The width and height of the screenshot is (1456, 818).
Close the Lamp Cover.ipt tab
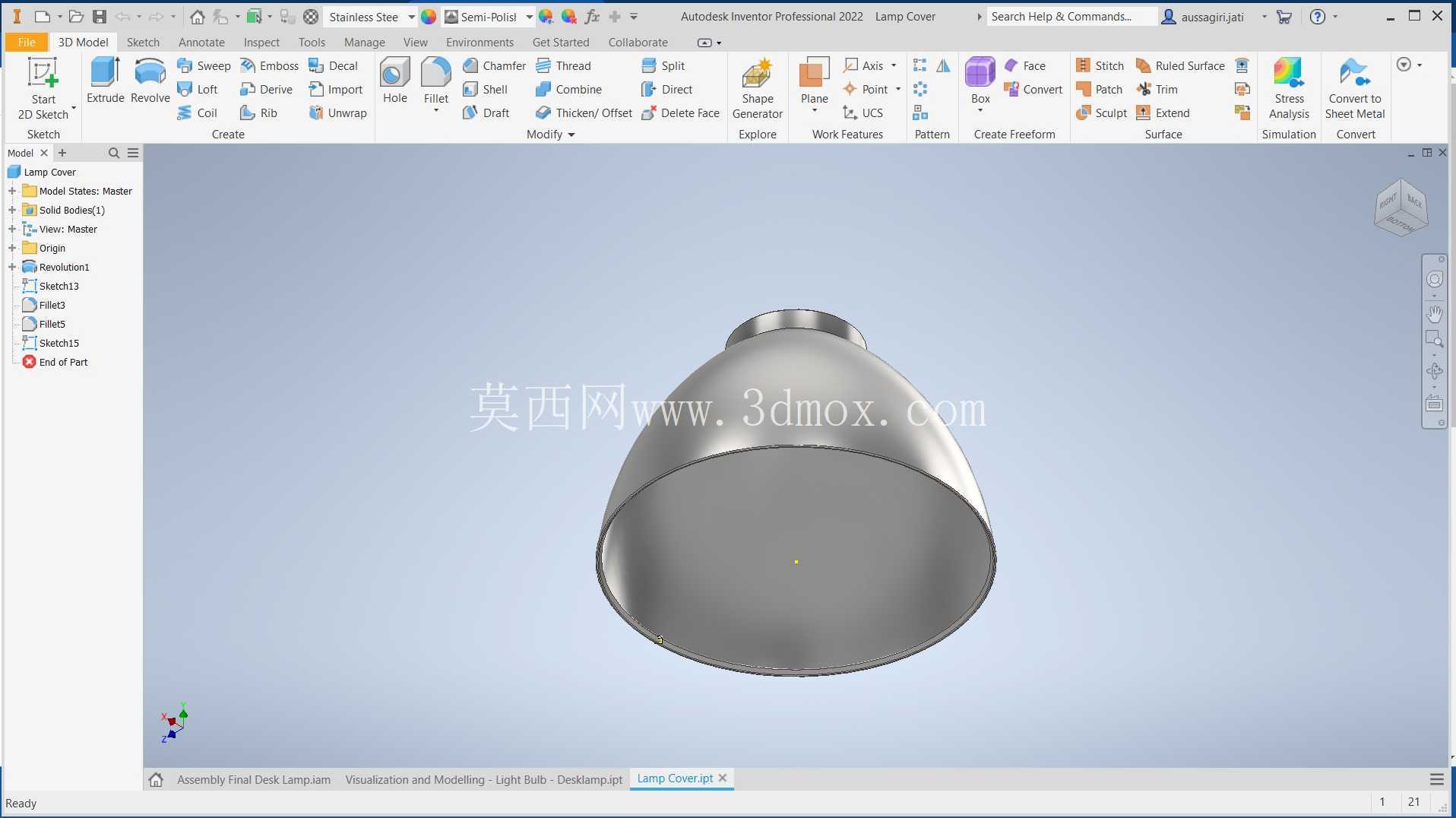(723, 778)
